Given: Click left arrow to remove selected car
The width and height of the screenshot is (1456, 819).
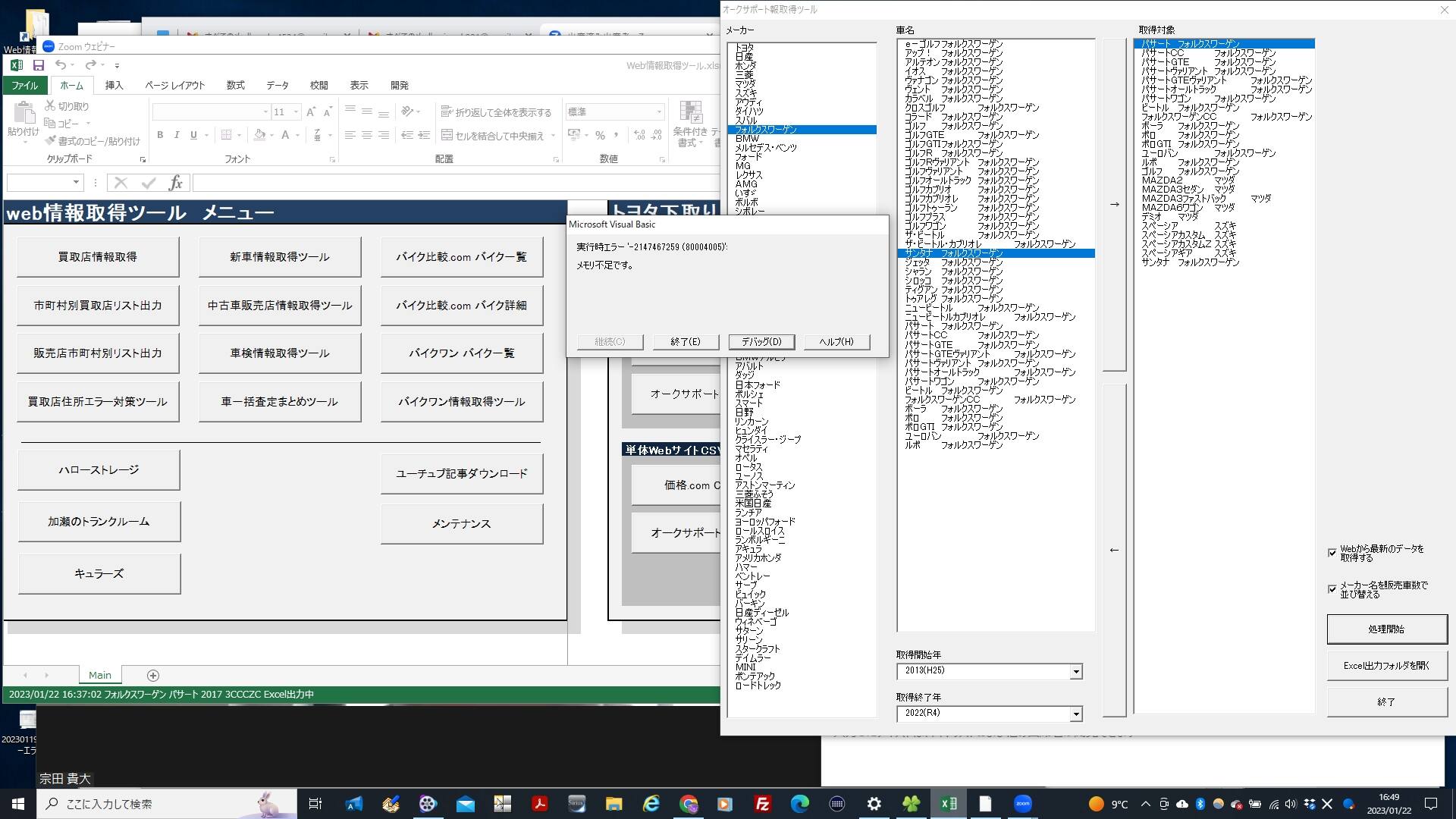Looking at the screenshot, I should 1114,550.
